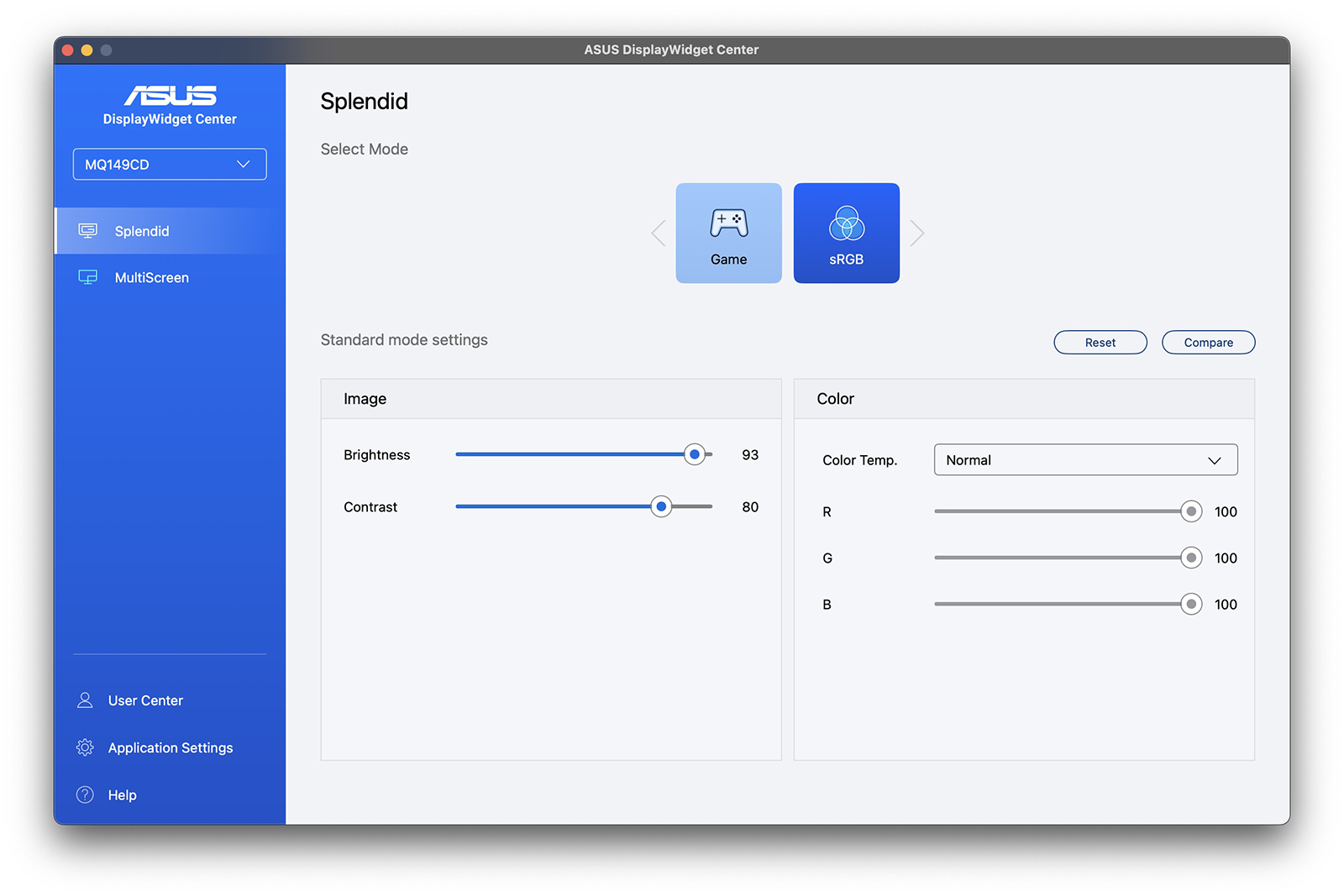Click the Splendid page title
Viewport: 1344px width, 896px height.
point(365,102)
